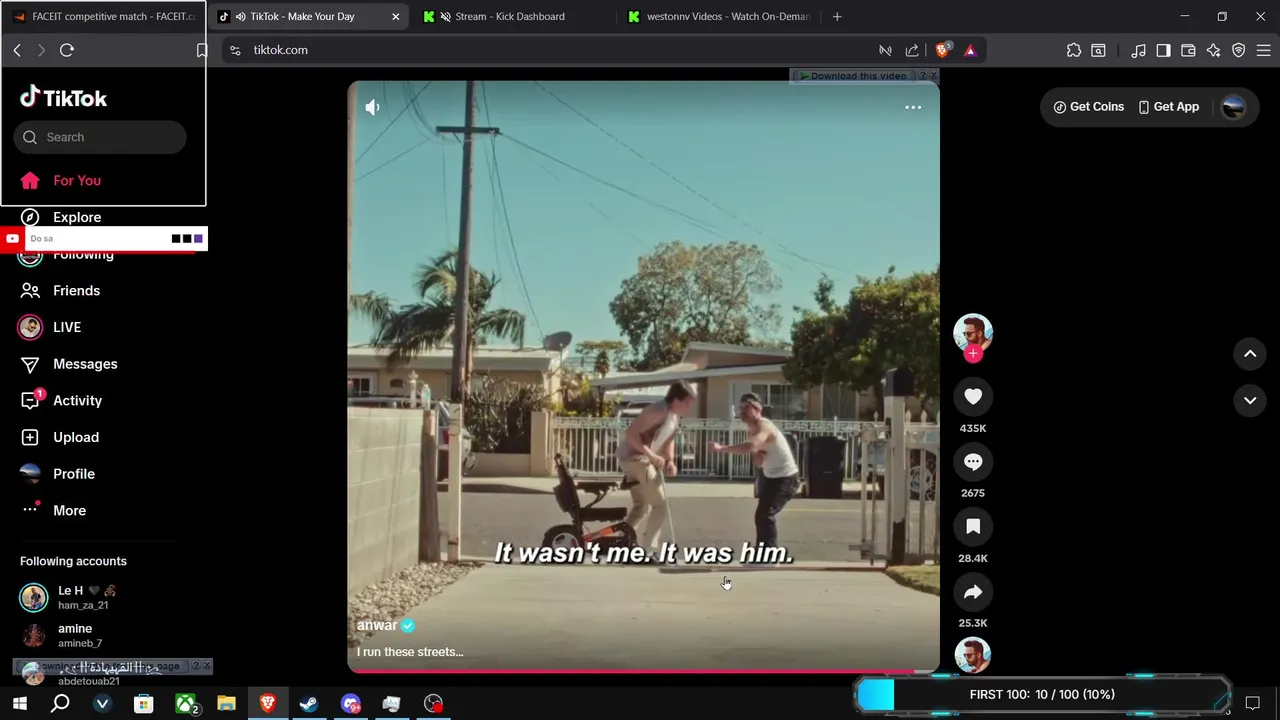The image size is (1280, 720).
Task: Open the anwar creator name link
Action: [377, 625]
